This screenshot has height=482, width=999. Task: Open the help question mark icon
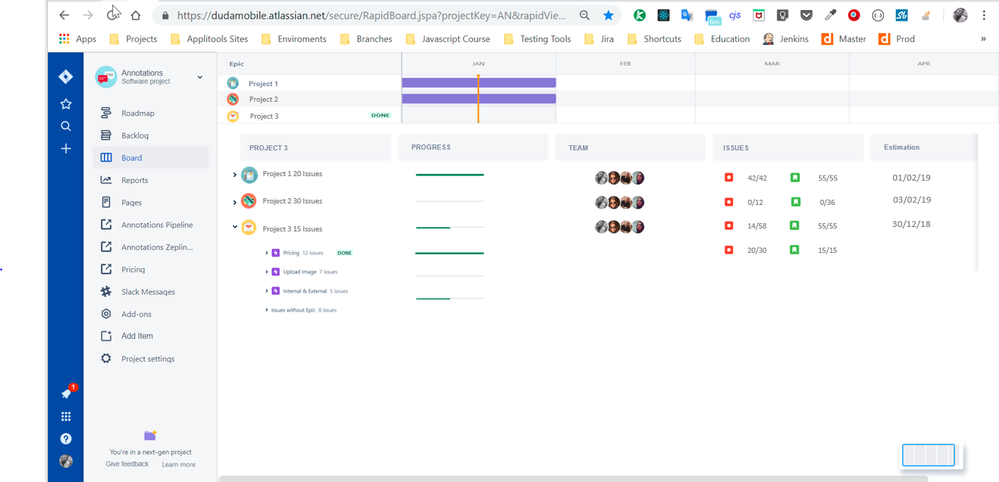pyautogui.click(x=66, y=439)
